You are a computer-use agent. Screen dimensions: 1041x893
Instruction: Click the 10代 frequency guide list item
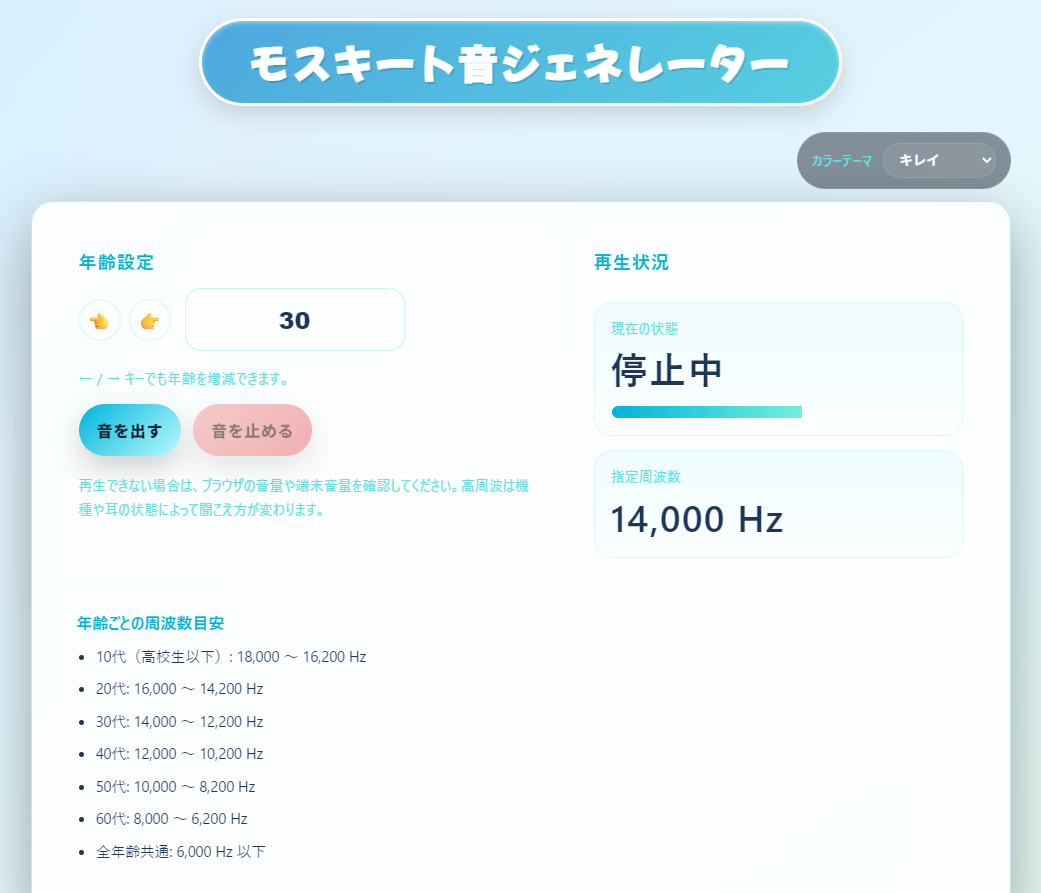[231, 657]
